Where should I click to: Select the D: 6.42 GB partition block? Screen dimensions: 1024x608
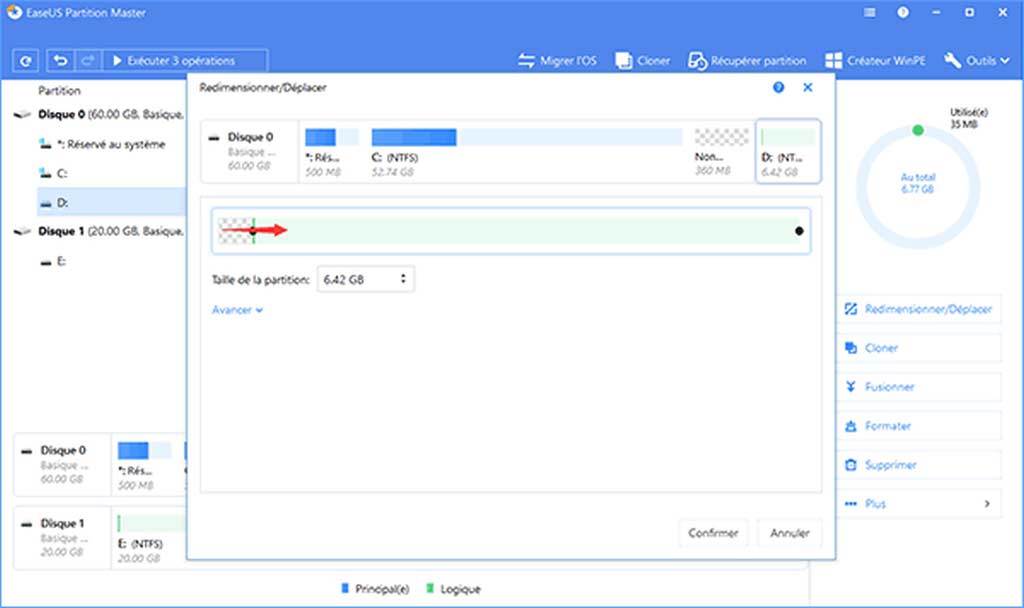coord(788,152)
